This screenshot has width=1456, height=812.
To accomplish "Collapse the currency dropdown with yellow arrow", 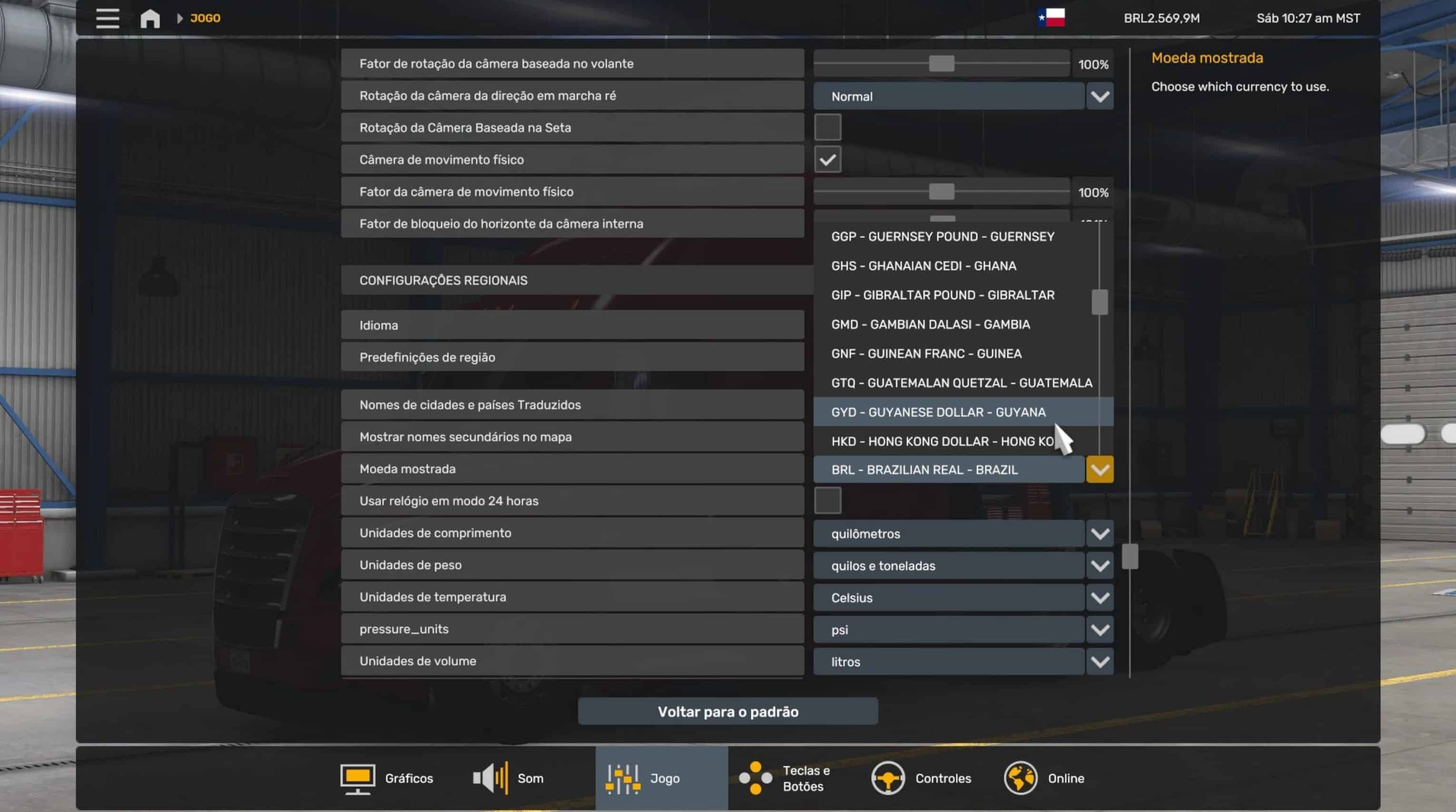I will click(x=1099, y=470).
